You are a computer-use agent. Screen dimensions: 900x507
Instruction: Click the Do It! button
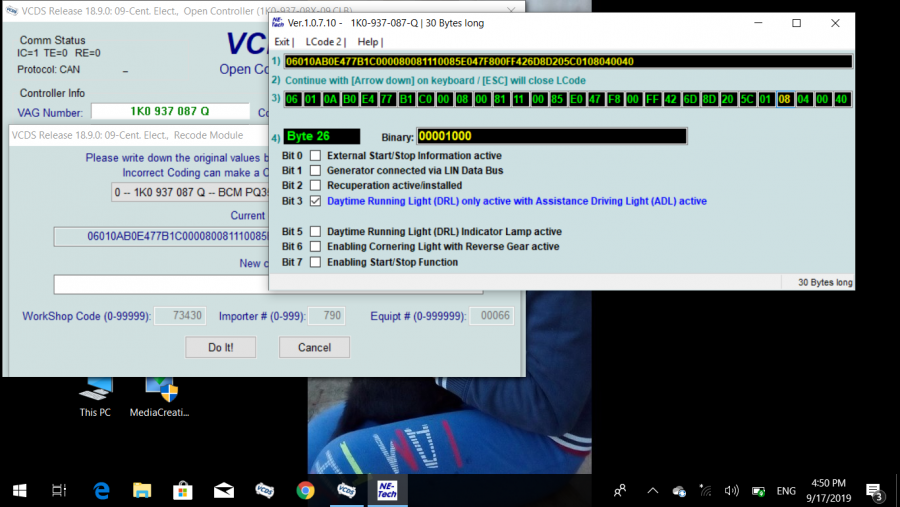pos(220,347)
